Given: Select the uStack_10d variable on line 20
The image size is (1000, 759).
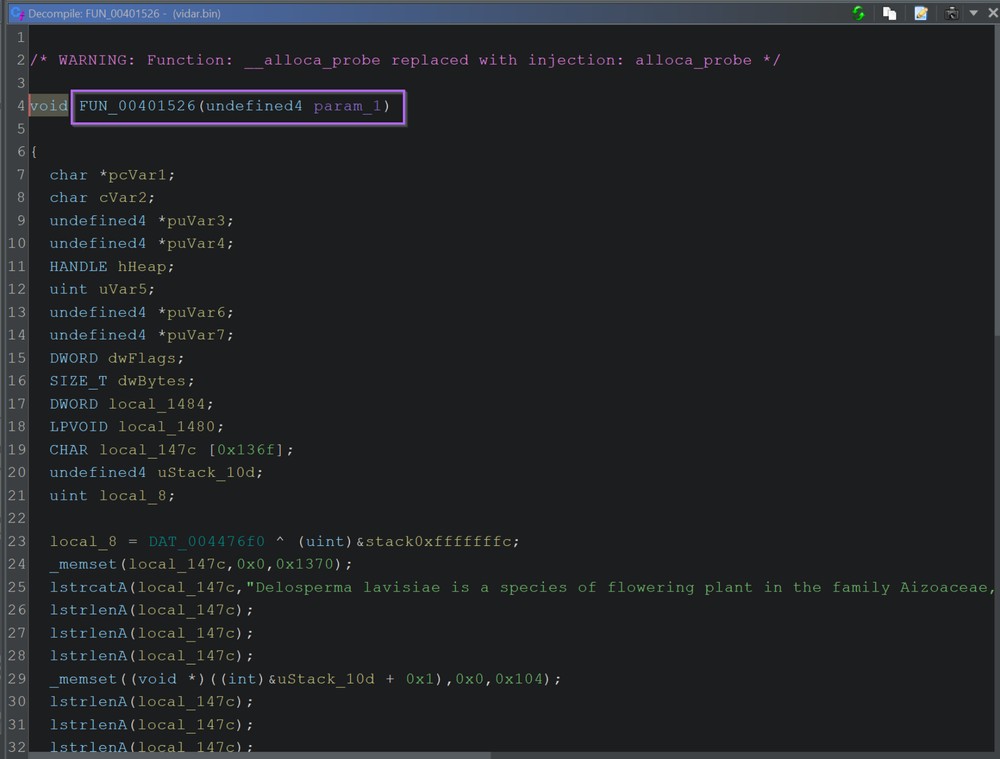Looking at the screenshot, I should pos(211,473).
